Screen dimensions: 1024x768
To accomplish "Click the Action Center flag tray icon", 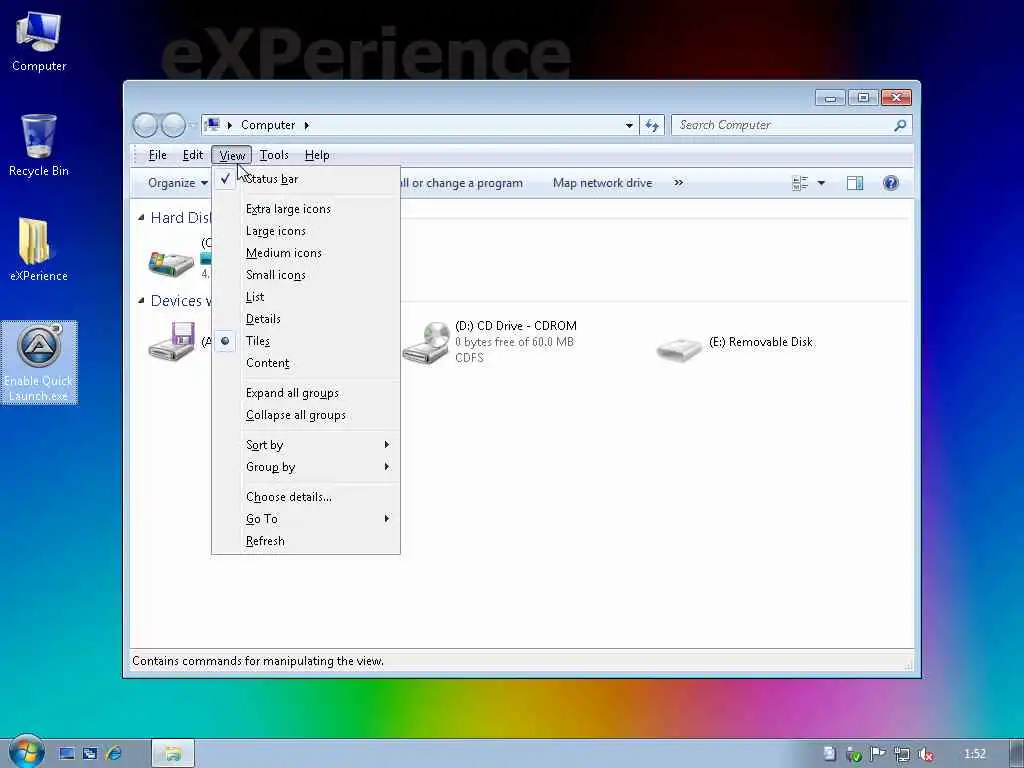I will (x=878, y=754).
